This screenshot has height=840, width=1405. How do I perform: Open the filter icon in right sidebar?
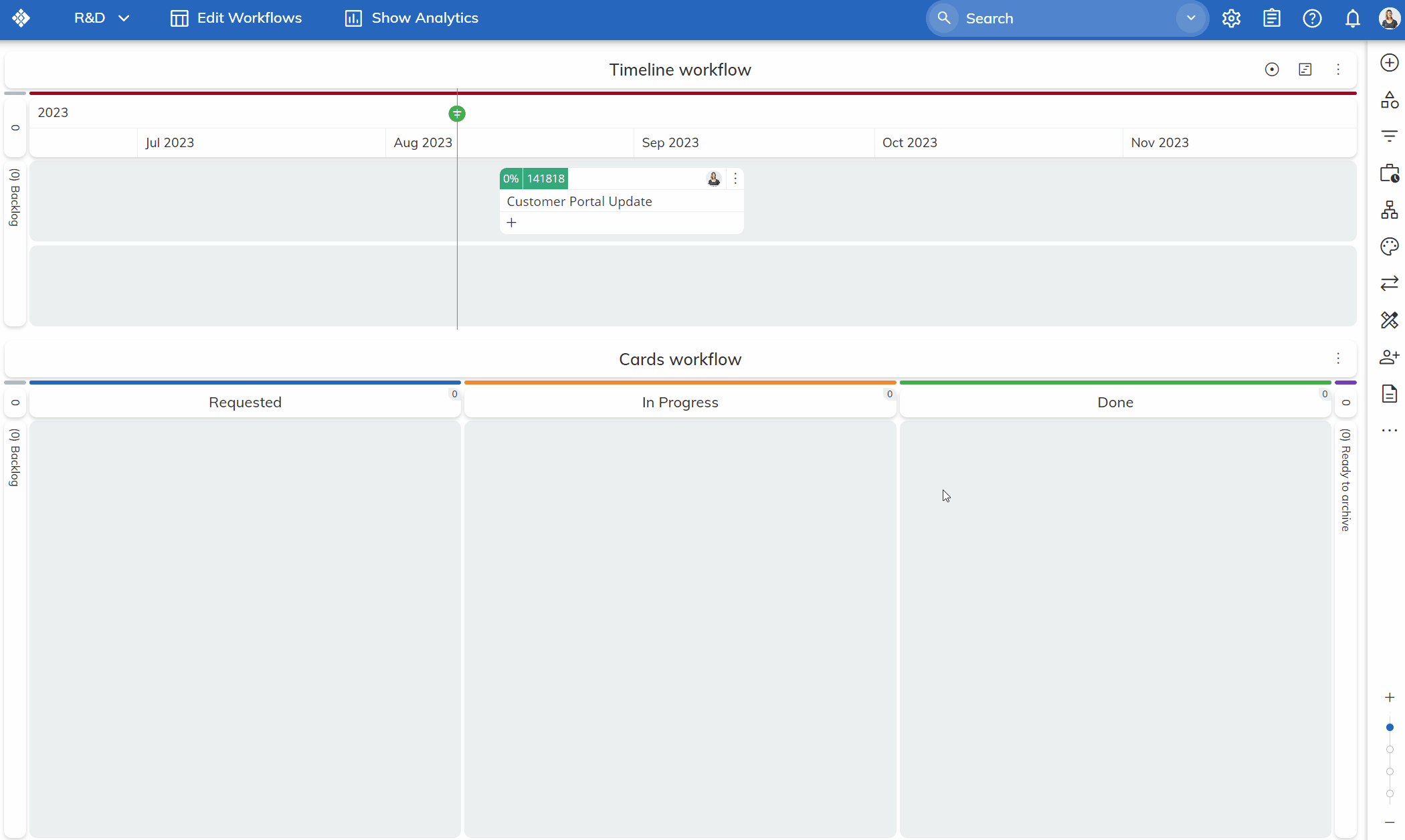(1390, 136)
